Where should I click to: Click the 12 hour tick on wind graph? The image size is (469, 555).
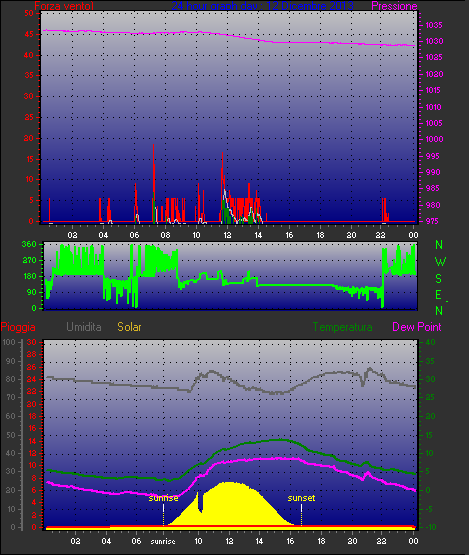pos(227,235)
